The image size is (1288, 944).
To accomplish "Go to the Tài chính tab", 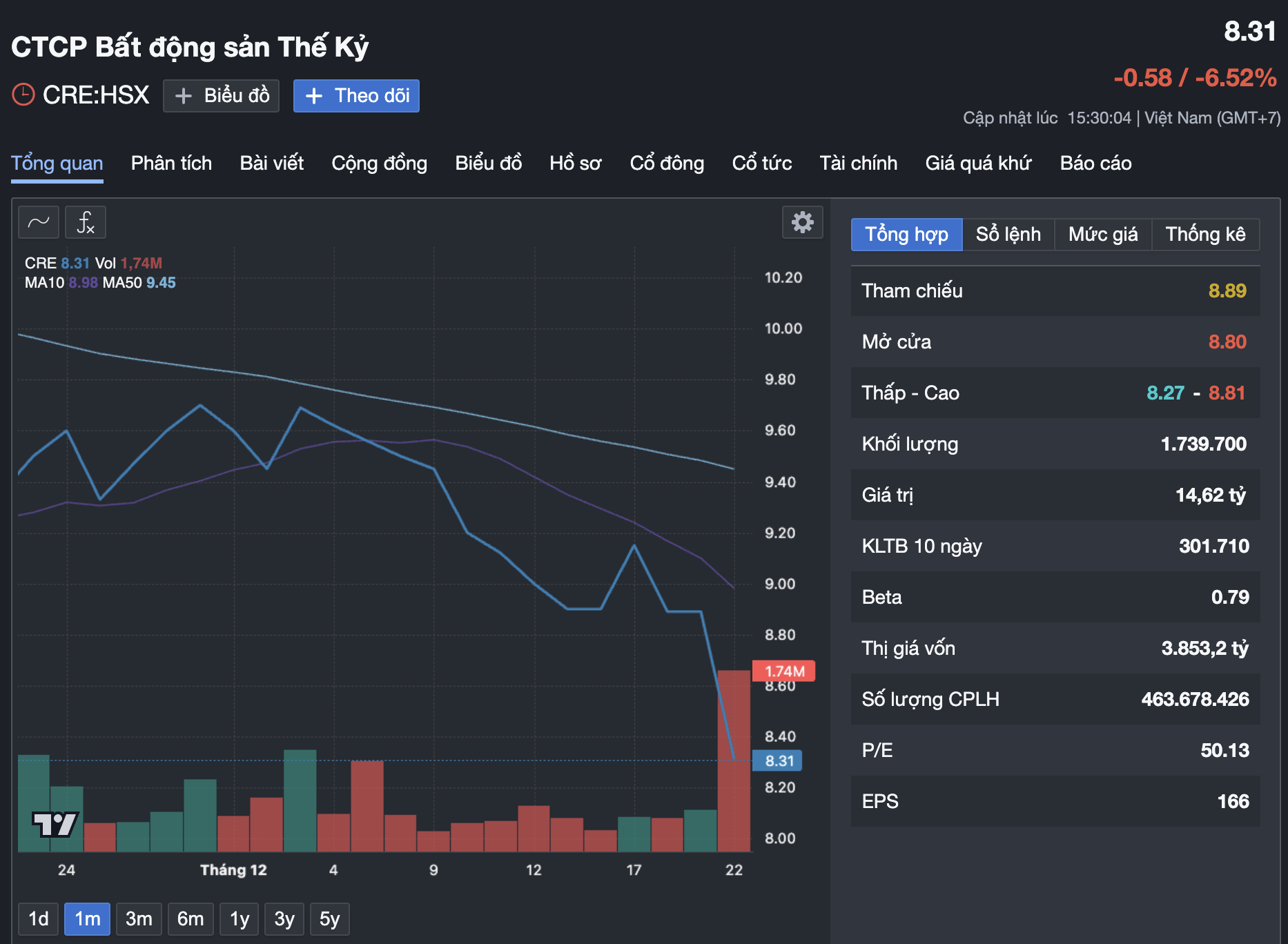I will click(x=858, y=164).
